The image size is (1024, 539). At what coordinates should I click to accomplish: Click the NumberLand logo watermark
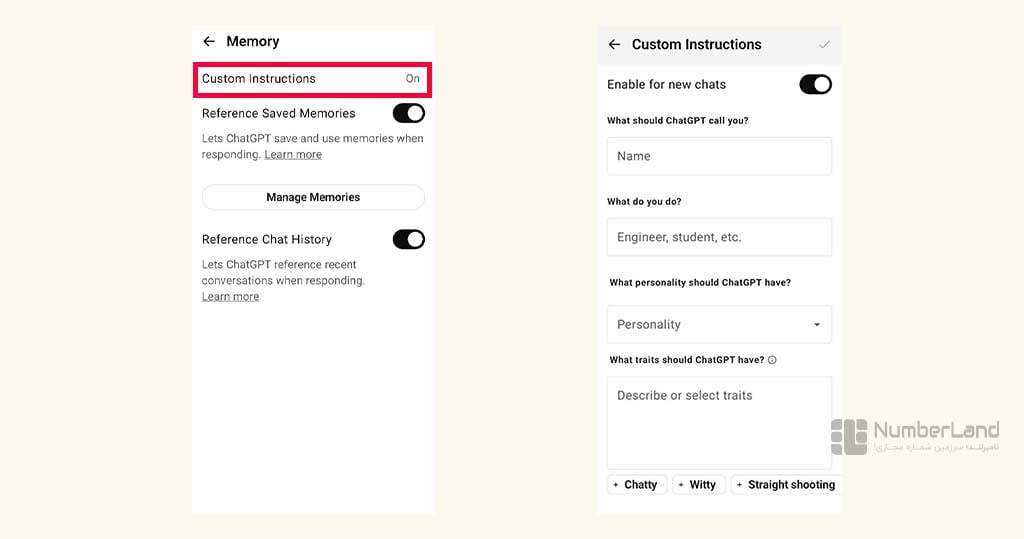(x=915, y=437)
